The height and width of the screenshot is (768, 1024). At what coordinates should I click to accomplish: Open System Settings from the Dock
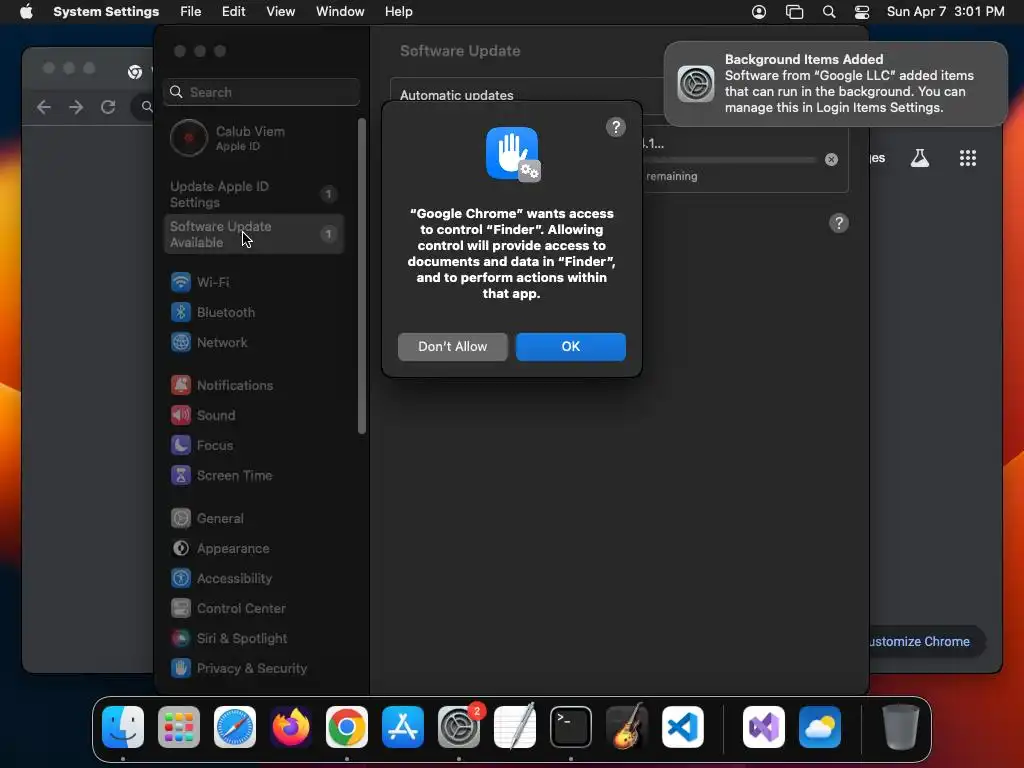coord(458,727)
